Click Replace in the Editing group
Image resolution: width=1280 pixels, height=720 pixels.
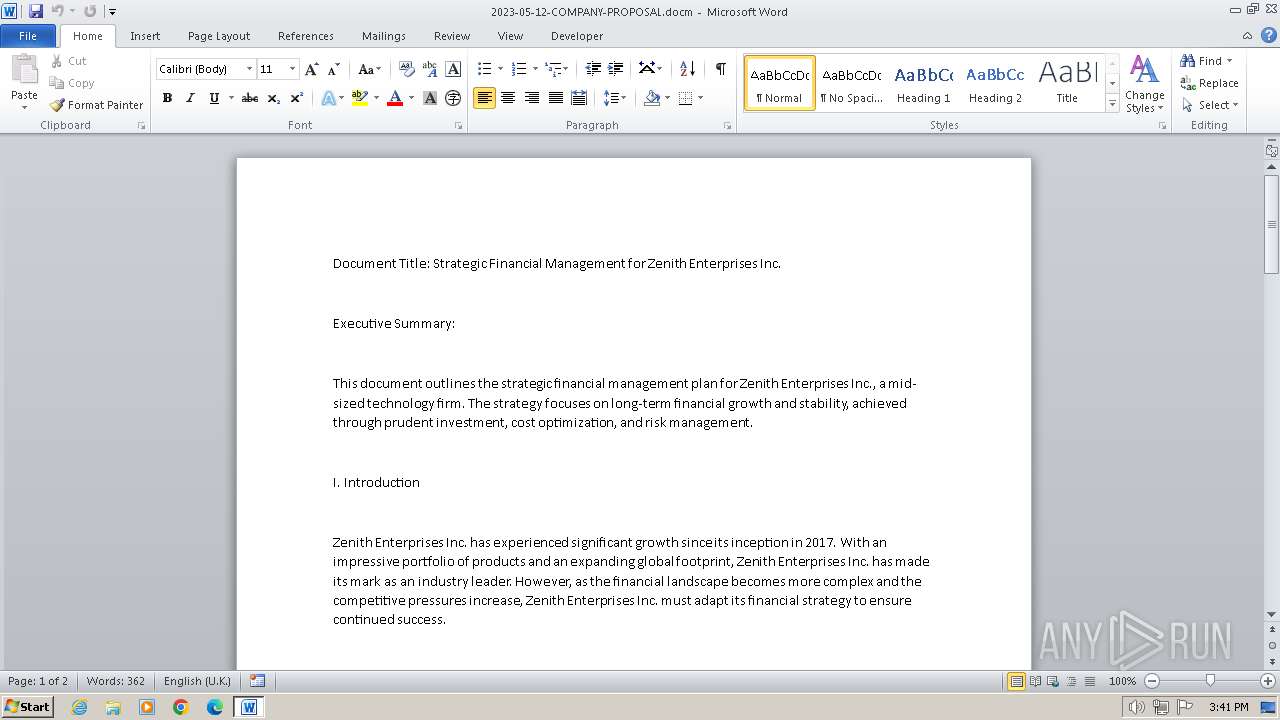point(1209,83)
